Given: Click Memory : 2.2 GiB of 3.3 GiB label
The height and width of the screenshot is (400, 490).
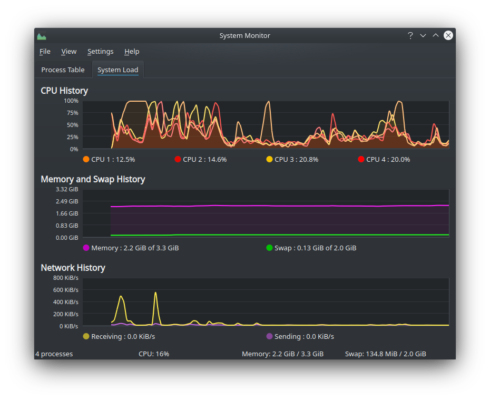Looking at the screenshot, I should (x=135, y=248).
